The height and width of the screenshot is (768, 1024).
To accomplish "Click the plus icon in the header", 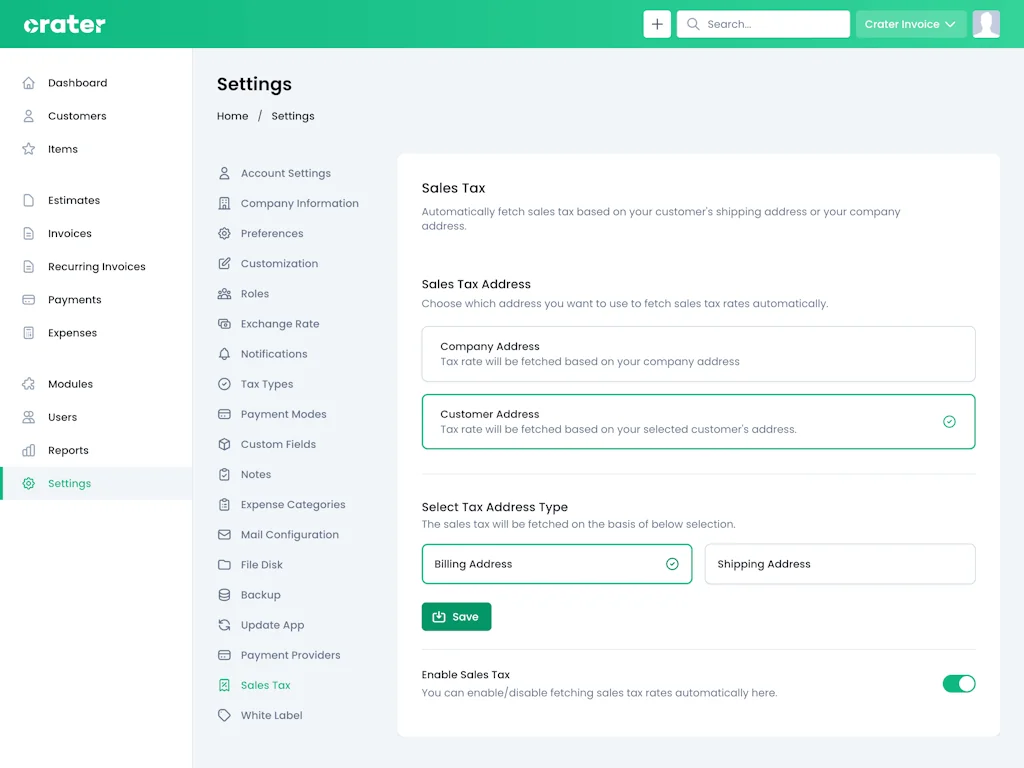I will (x=656, y=24).
